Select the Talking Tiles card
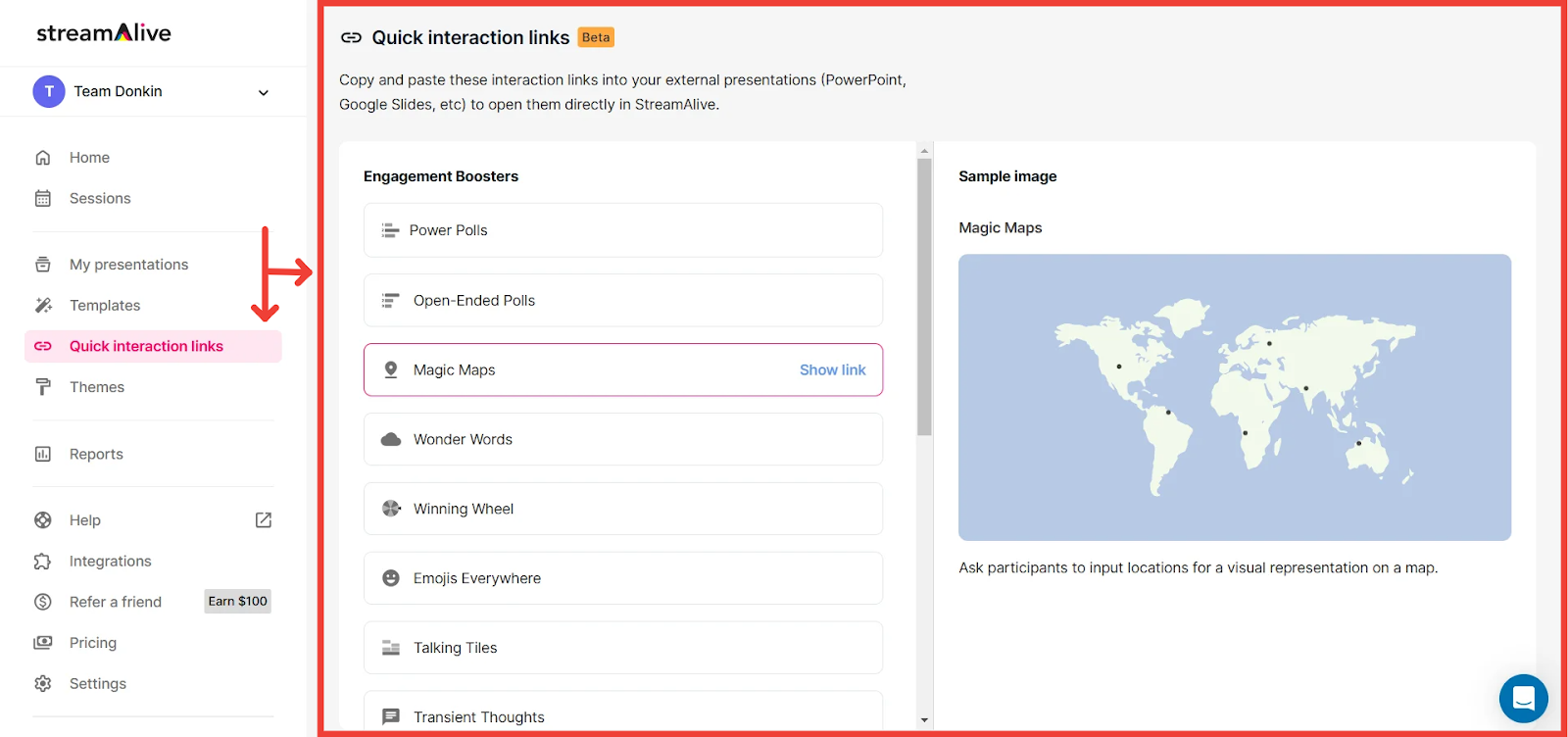Screen dimensions: 1568x737 pyautogui.click(x=623, y=648)
